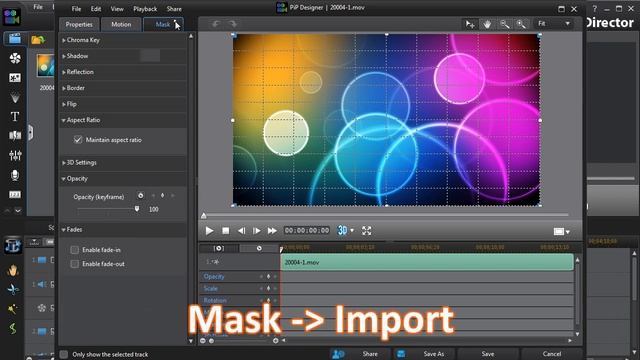Screen dimensions: 640x360
Task: Add Opacity keyframe diamond in timeline row
Action: [x=269, y=276]
